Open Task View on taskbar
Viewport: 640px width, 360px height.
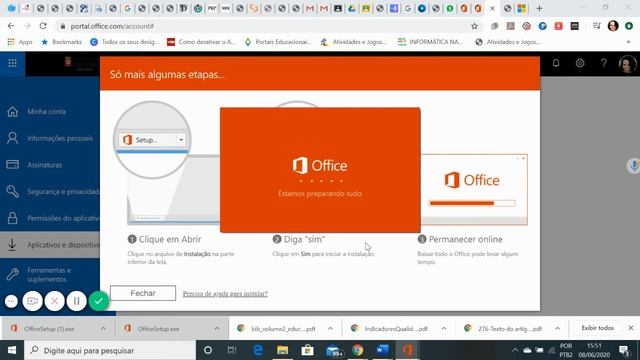pyautogui.click(x=232, y=350)
